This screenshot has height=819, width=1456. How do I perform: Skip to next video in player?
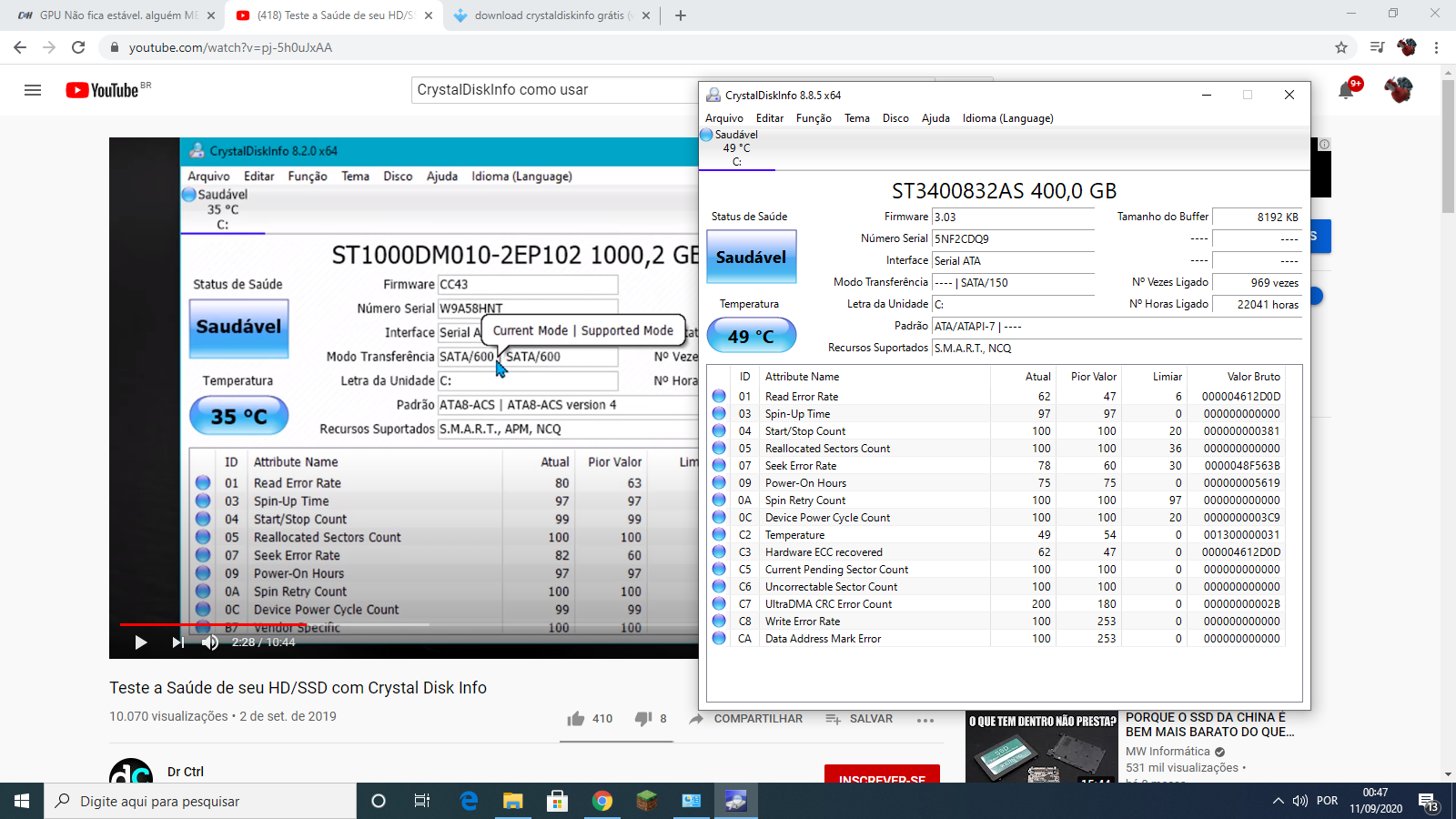[177, 642]
